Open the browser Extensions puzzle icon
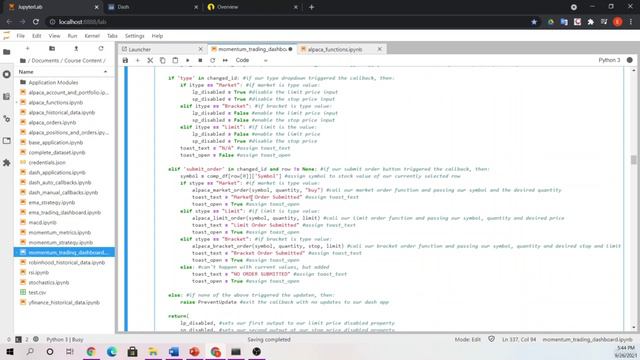Image resolution: width=640 pixels, height=360 pixels. coord(590,22)
